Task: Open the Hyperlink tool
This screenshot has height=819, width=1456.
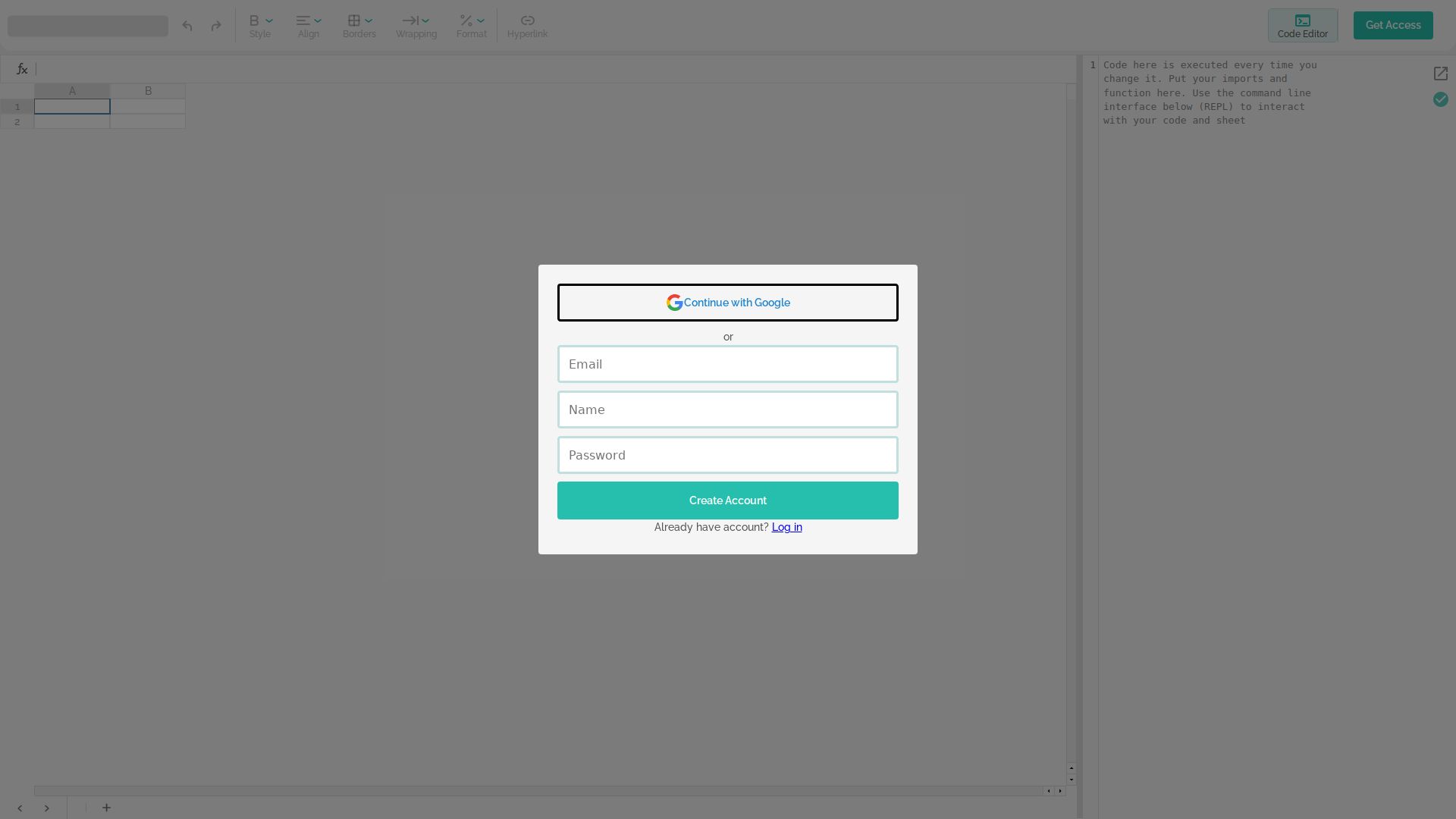Action: [527, 26]
